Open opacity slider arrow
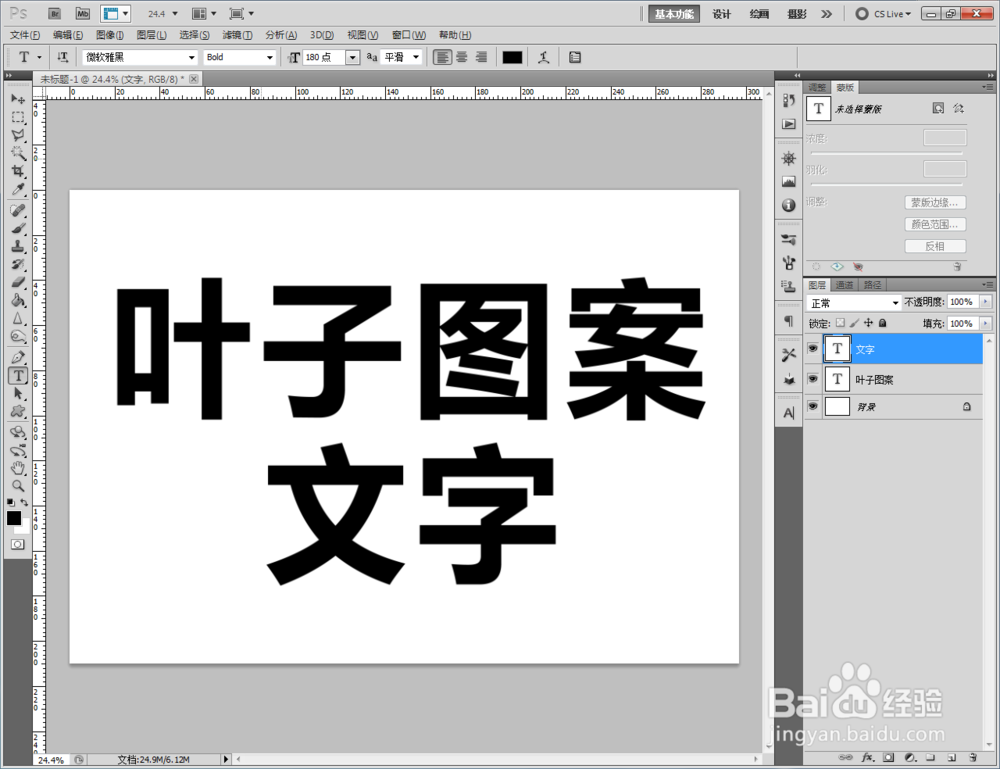The height and width of the screenshot is (769, 1000). (986, 302)
